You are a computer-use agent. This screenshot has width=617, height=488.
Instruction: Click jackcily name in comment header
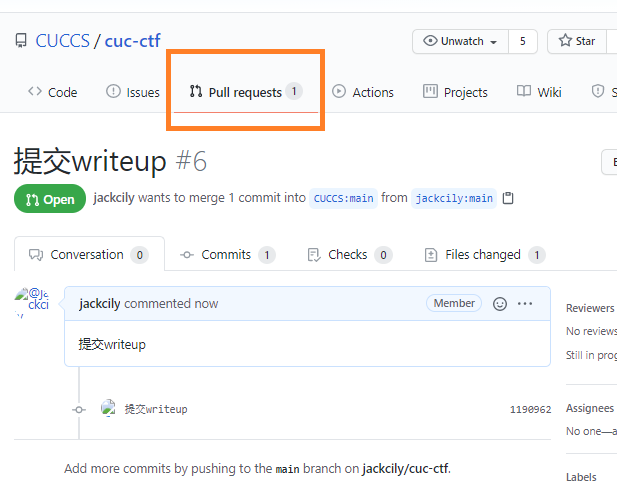point(100,303)
